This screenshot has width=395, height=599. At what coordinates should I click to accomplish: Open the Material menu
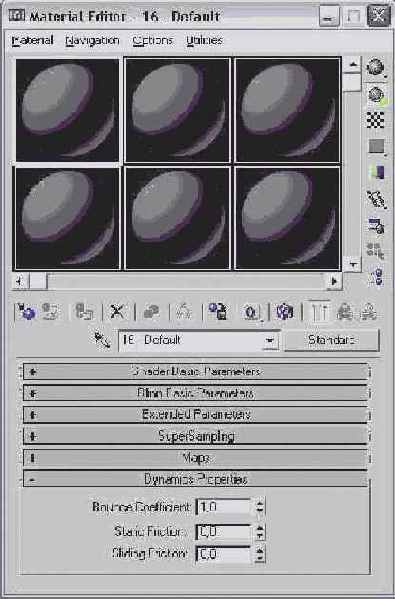tap(32, 40)
